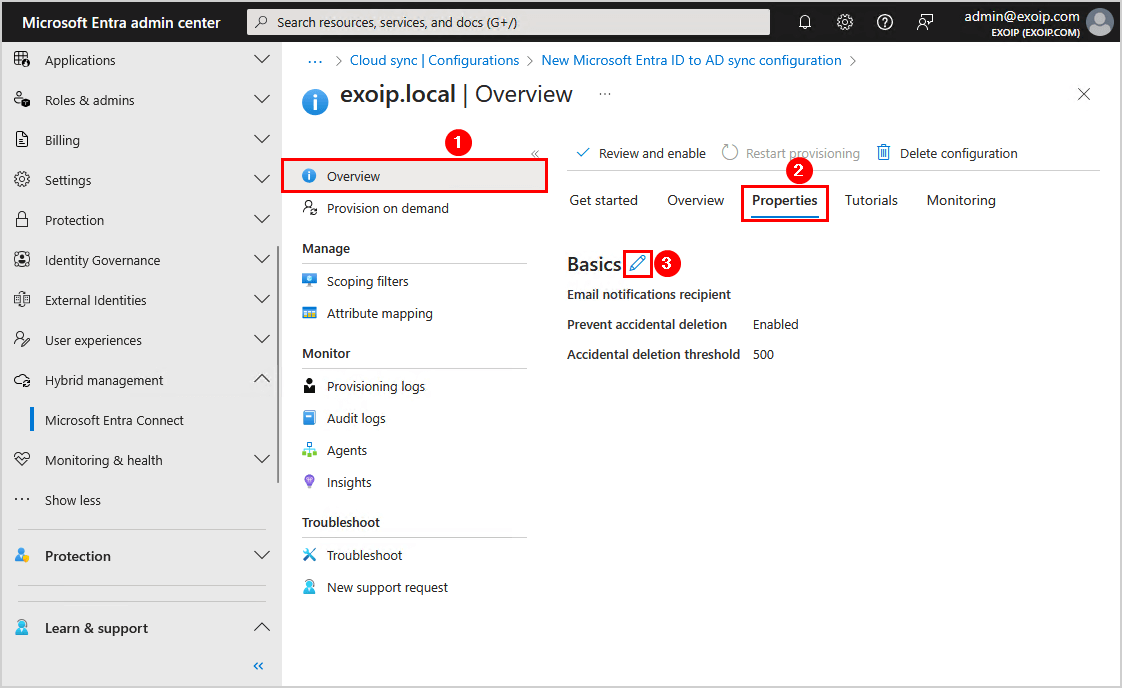Open the notifications bell icon
The width and height of the screenshot is (1122, 688).
[805, 22]
